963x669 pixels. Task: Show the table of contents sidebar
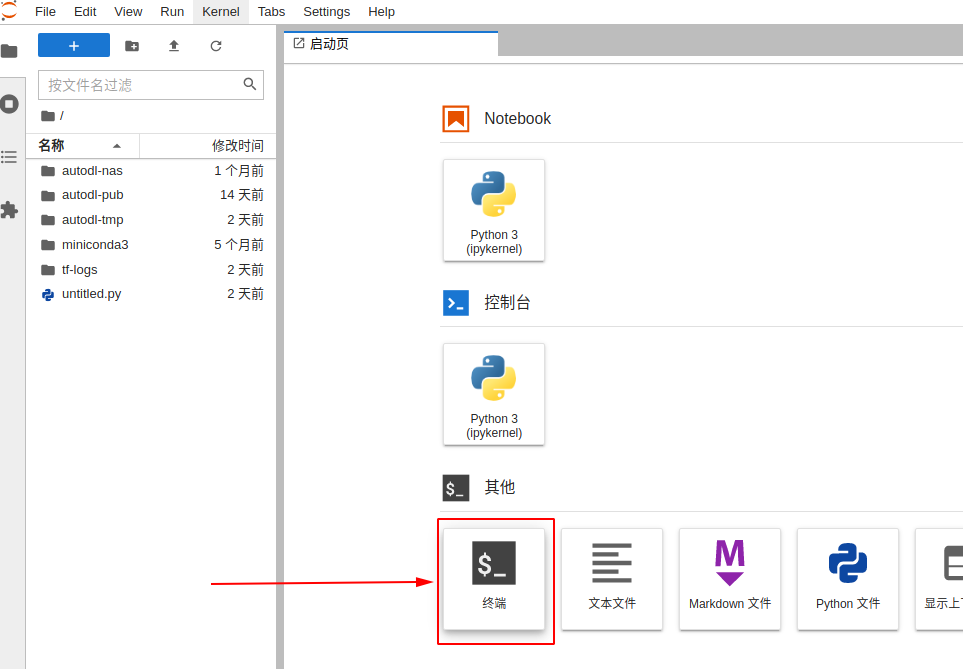click(10, 157)
